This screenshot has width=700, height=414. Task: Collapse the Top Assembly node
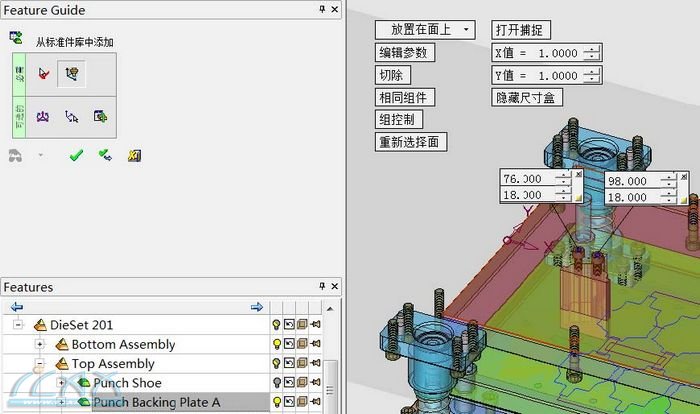[40, 364]
